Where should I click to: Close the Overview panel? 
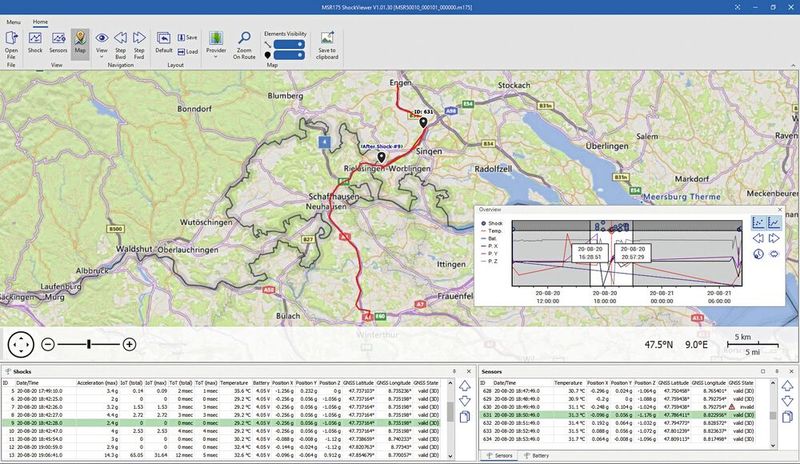click(780, 210)
